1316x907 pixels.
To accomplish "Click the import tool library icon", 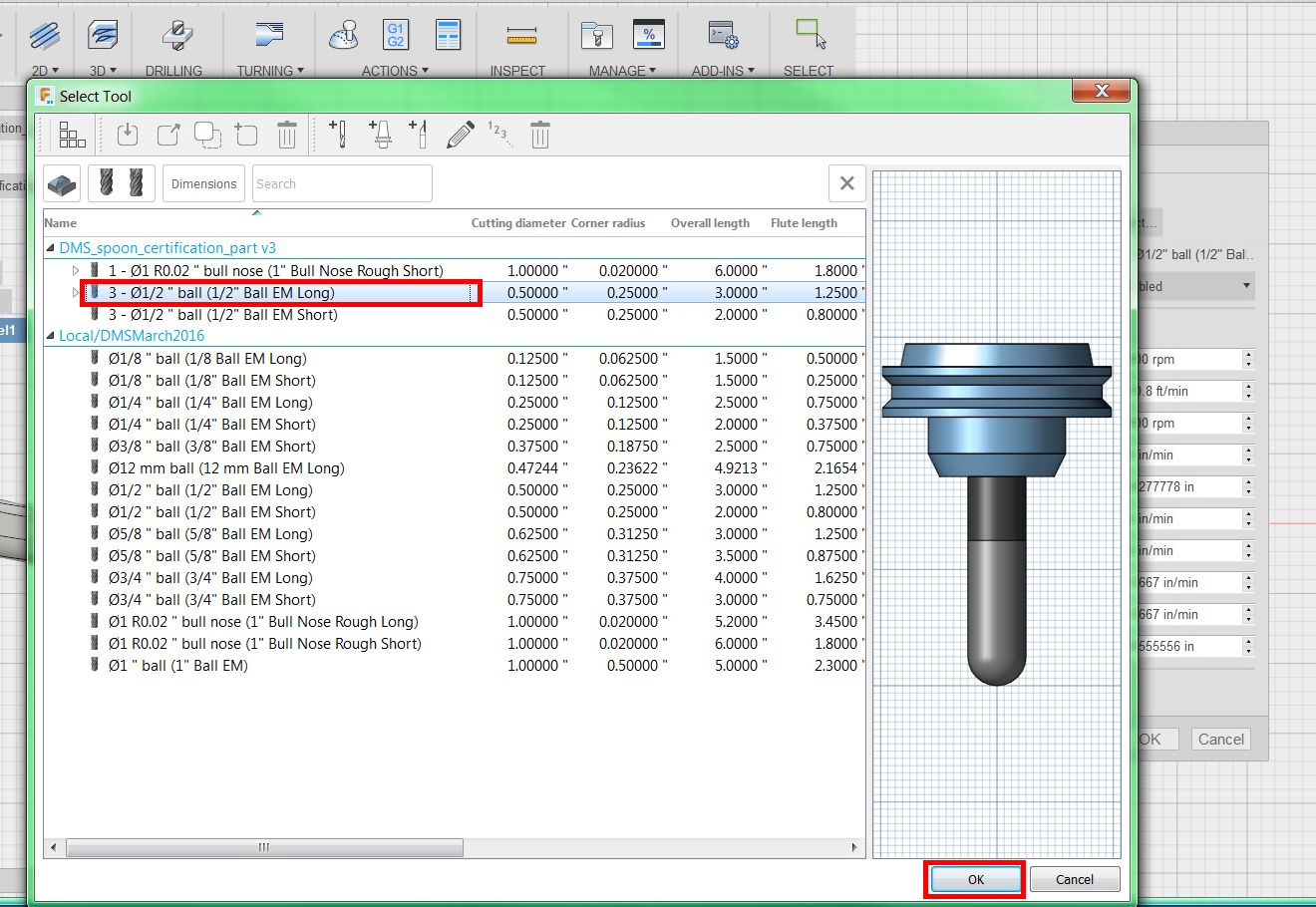I will (128, 135).
